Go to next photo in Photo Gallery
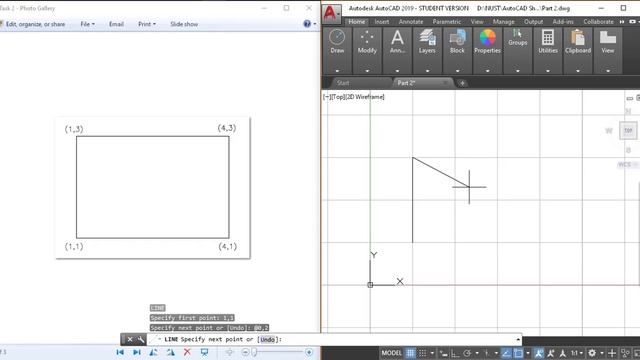640x360 pixels. 137,352
